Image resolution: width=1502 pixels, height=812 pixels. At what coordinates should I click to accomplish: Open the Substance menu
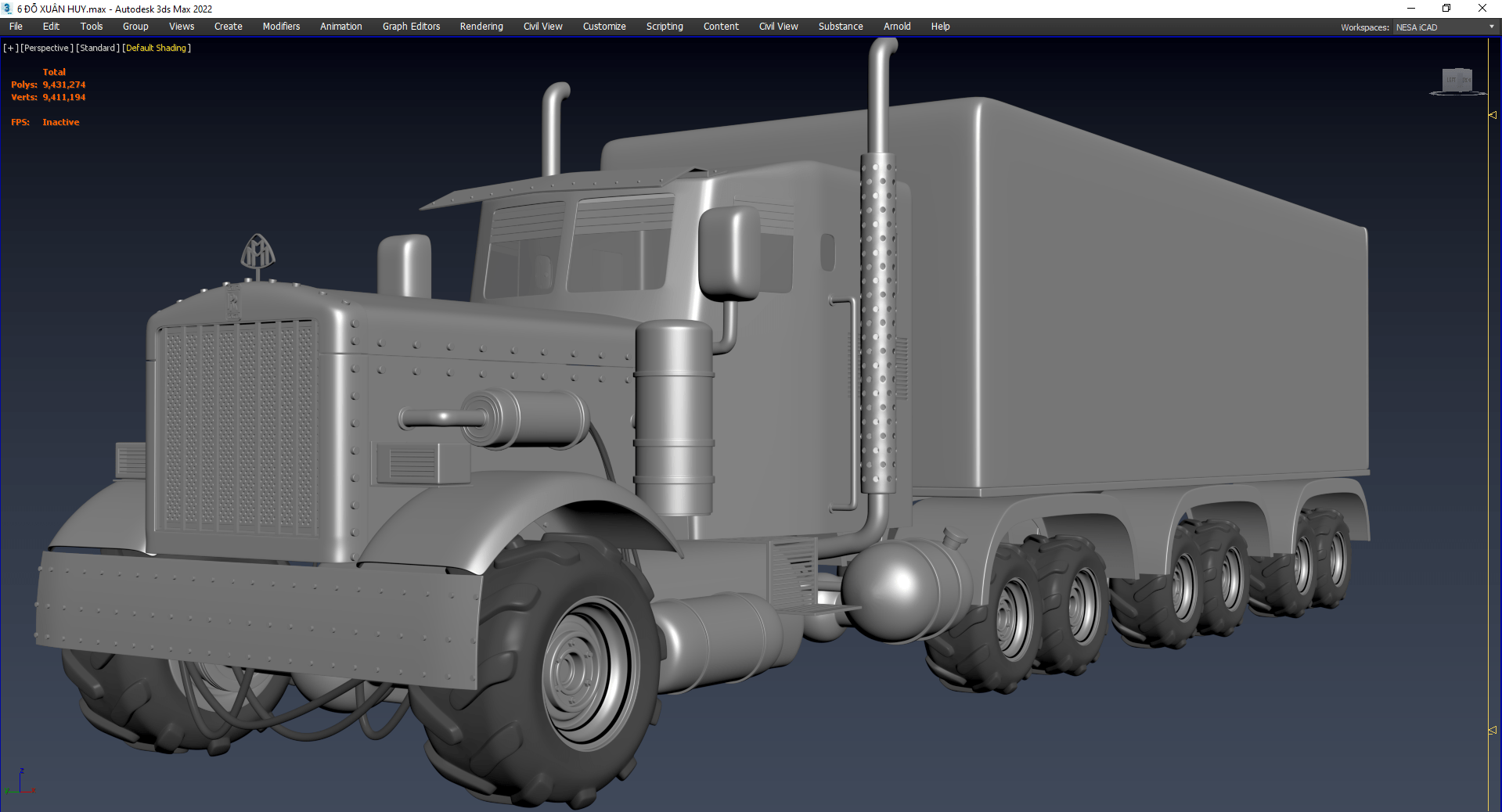coord(841,27)
